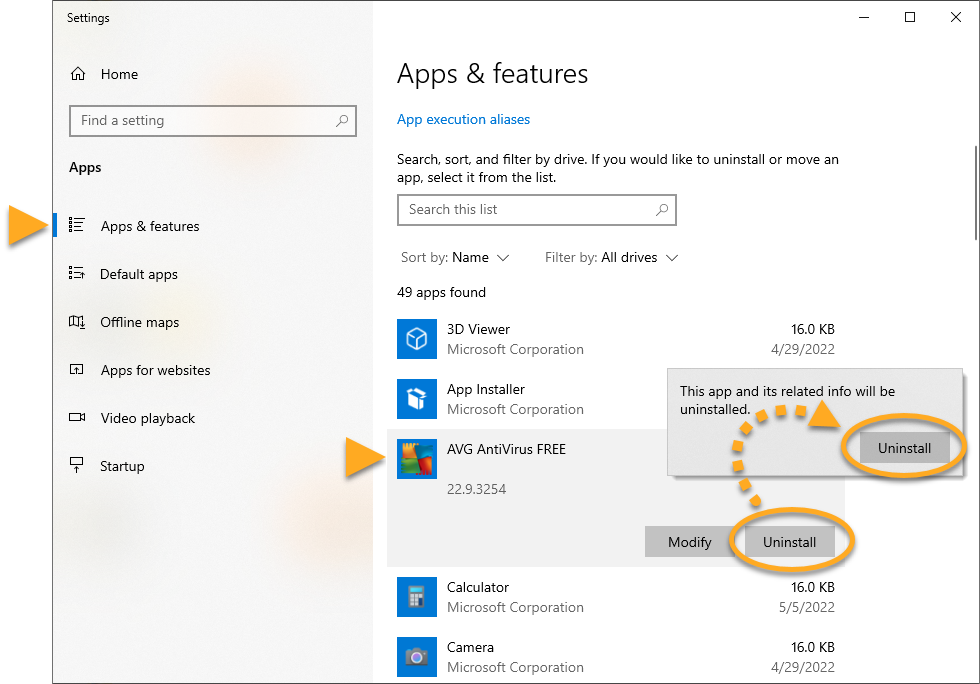Open the Startup settings page

tap(122, 466)
